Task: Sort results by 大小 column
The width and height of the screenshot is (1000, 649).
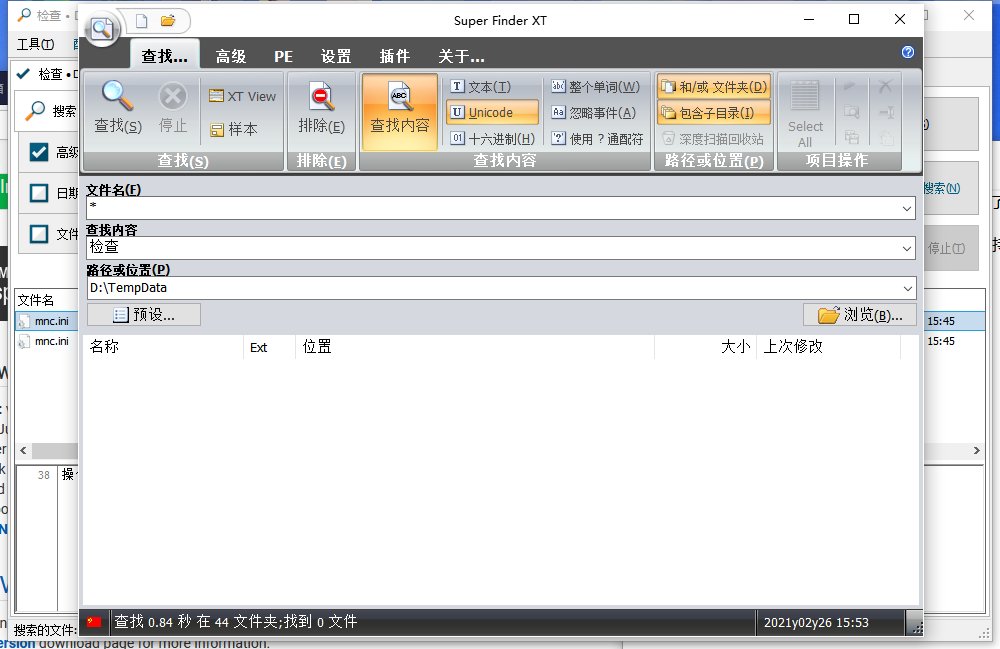Action: pos(705,347)
